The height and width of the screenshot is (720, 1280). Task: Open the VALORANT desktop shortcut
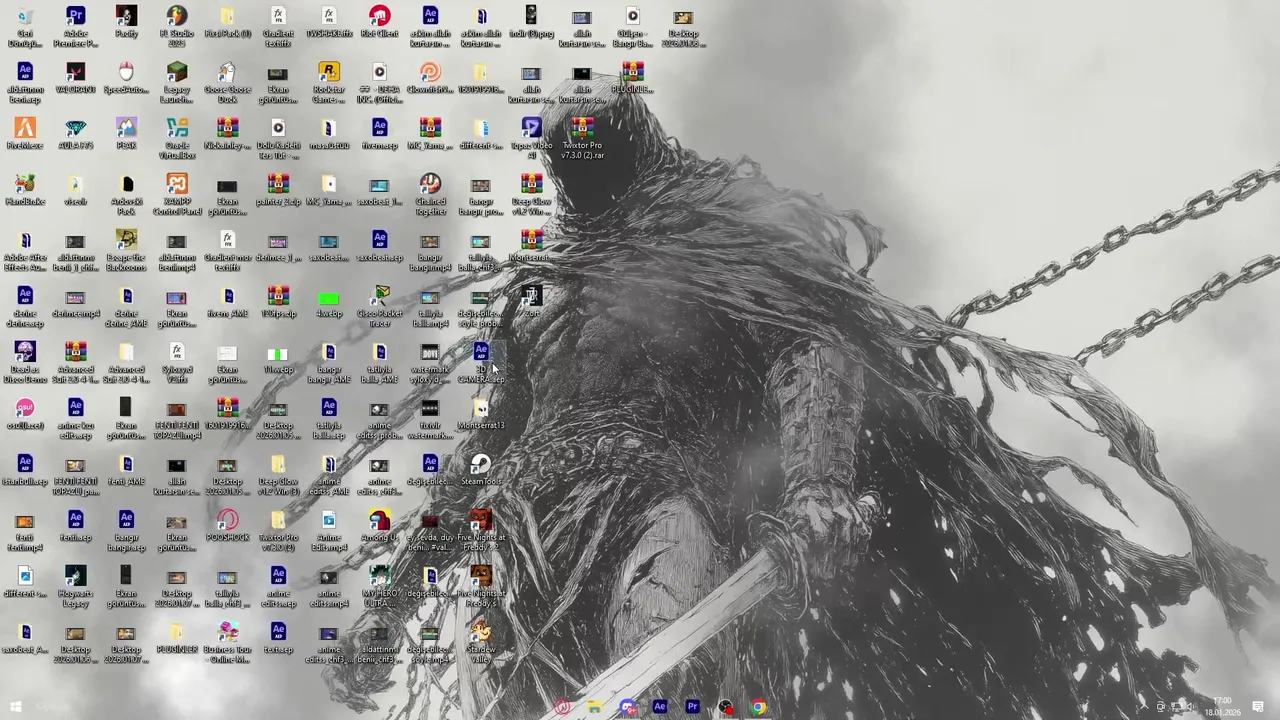pyautogui.click(x=75, y=79)
